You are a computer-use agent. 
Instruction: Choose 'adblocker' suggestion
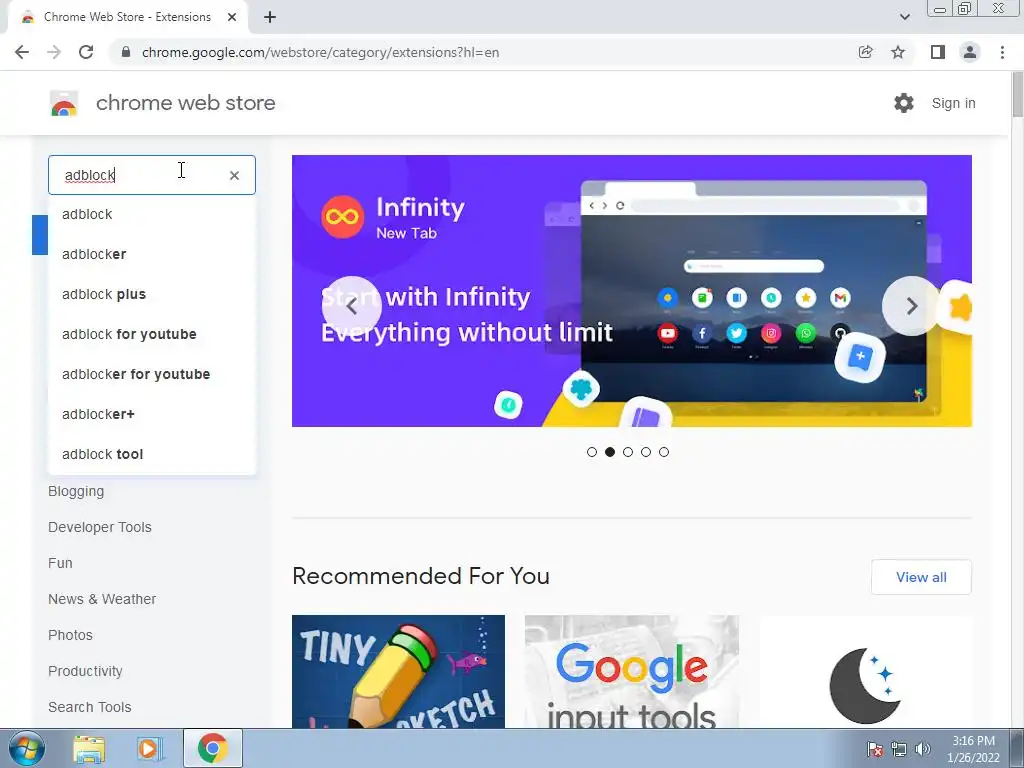(152, 254)
